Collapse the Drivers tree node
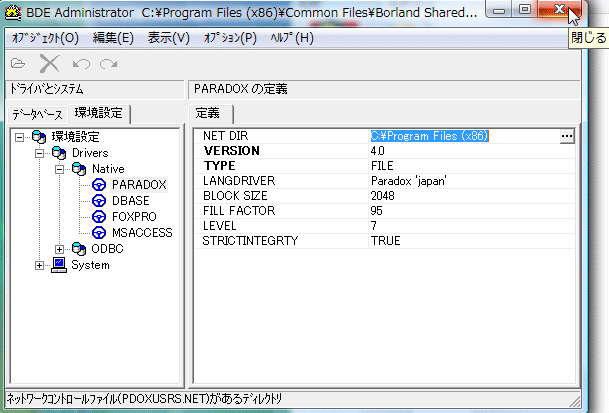 pyautogui.click(x=39, y=153)
